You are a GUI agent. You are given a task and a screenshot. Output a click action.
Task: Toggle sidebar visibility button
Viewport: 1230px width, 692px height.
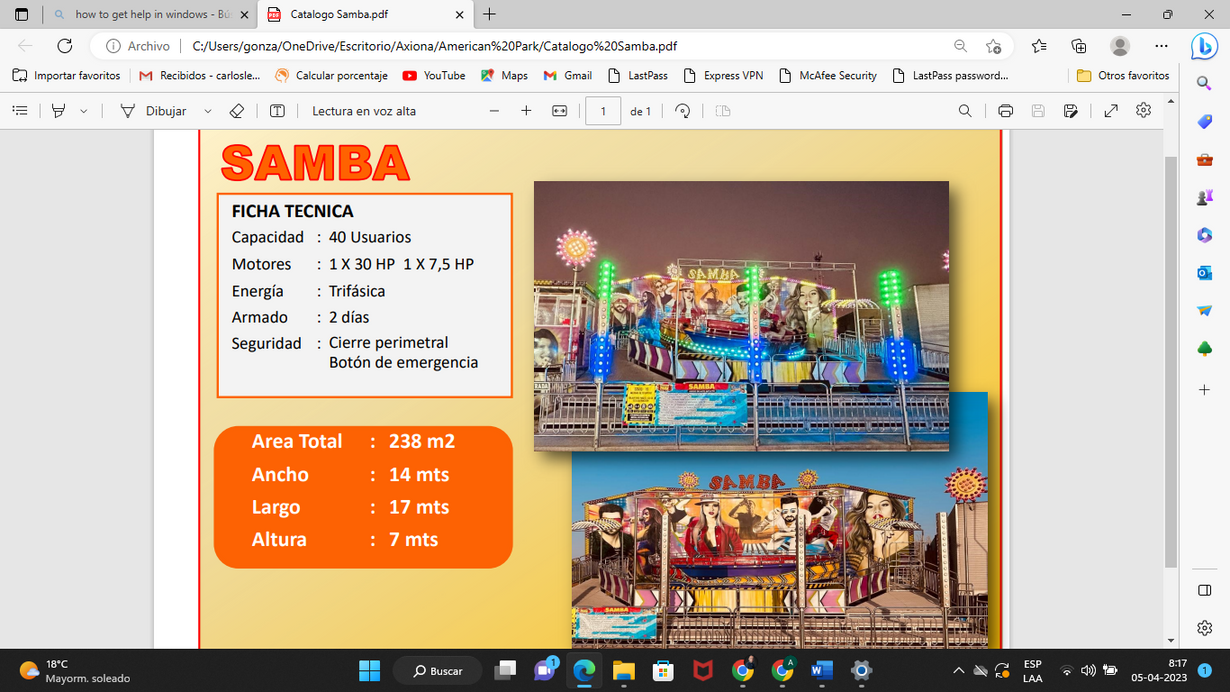[x=1204, y=590]
